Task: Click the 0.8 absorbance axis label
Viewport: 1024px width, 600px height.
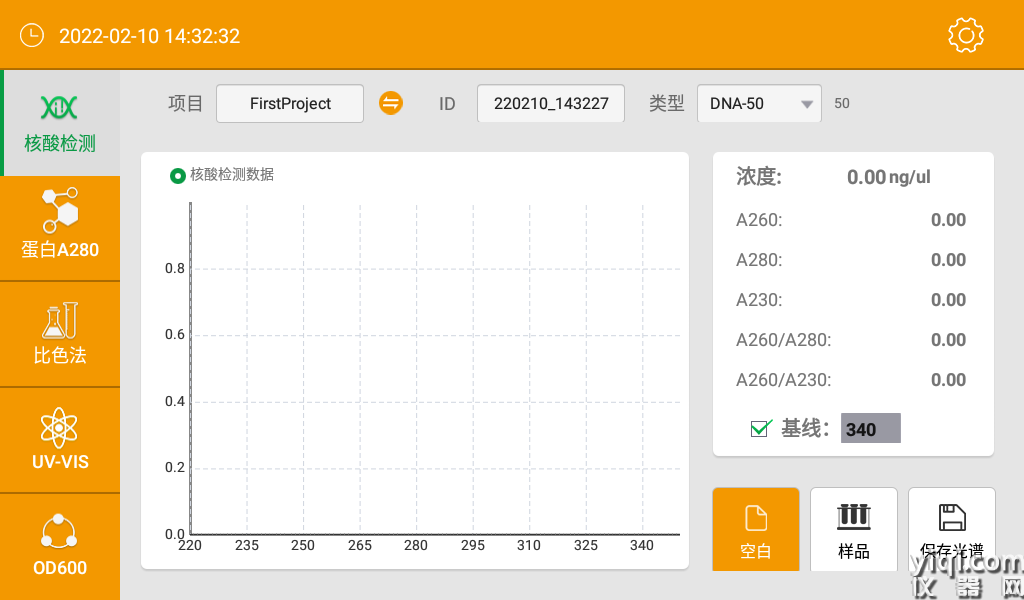Action: [174, 268]
